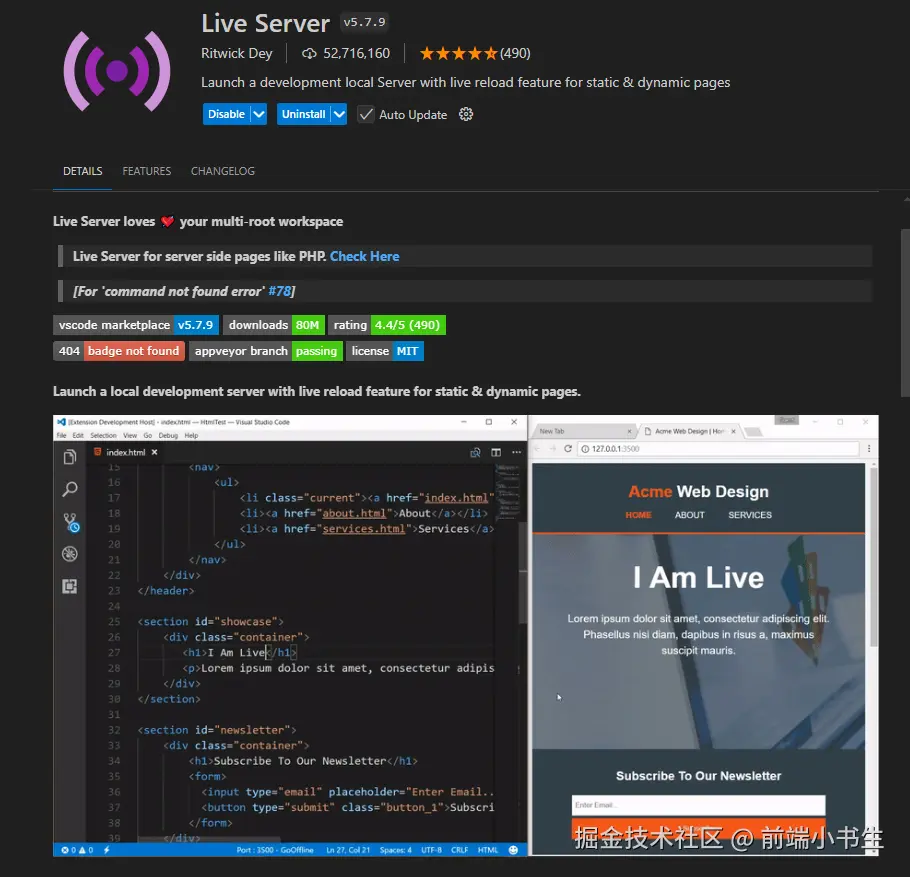The image size is (910, 877).
Task: Click the downloads 80M badge
Action: pyautogui.click(x=274, y=325)
